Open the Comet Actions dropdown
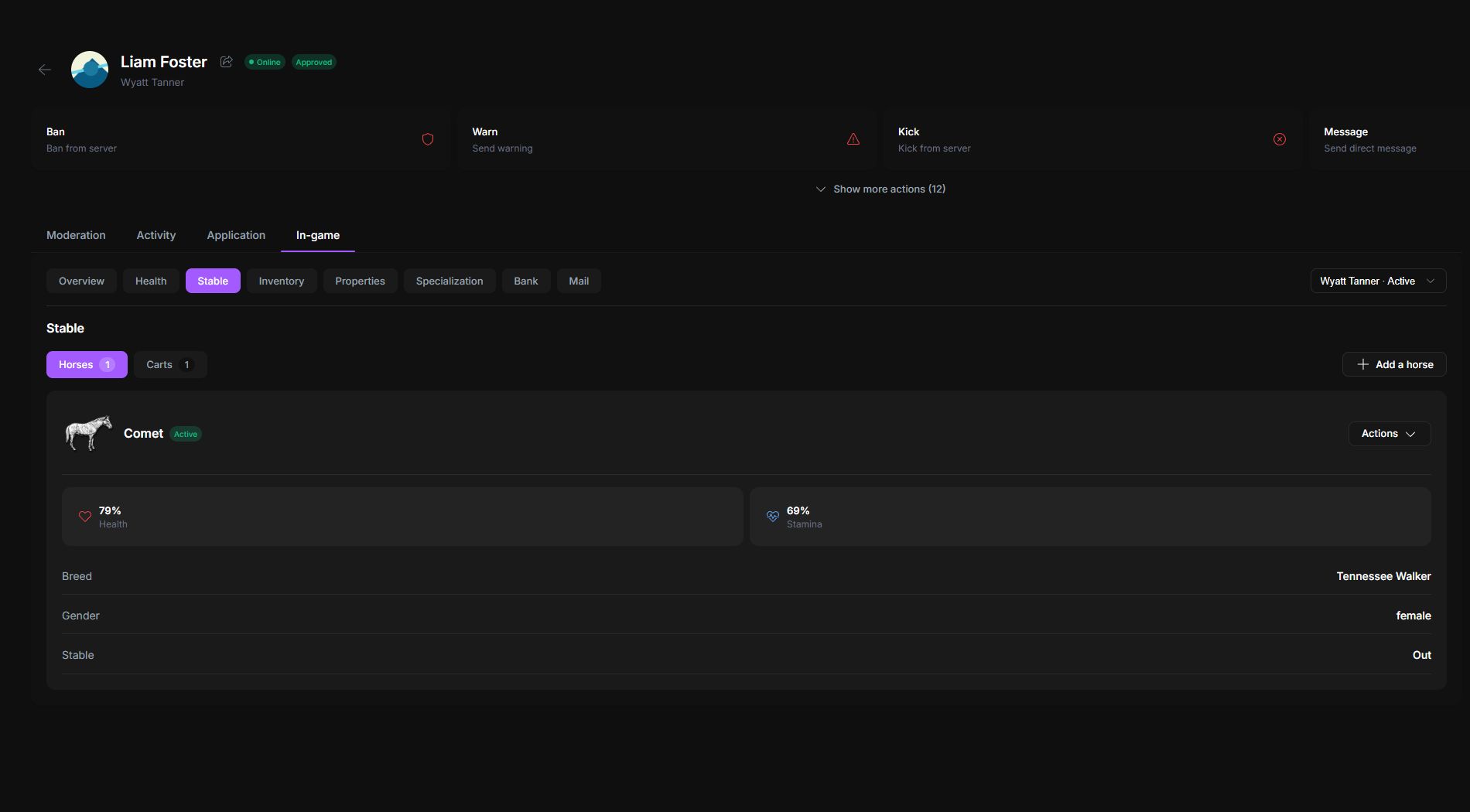 1390,433
